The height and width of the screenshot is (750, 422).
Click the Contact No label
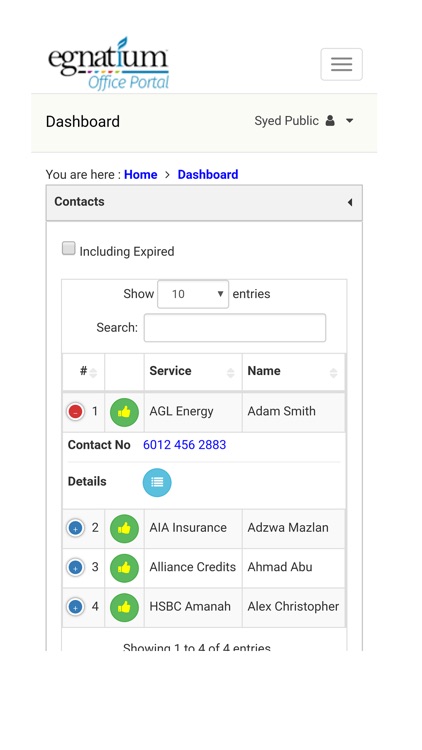(x=99, y=445)
